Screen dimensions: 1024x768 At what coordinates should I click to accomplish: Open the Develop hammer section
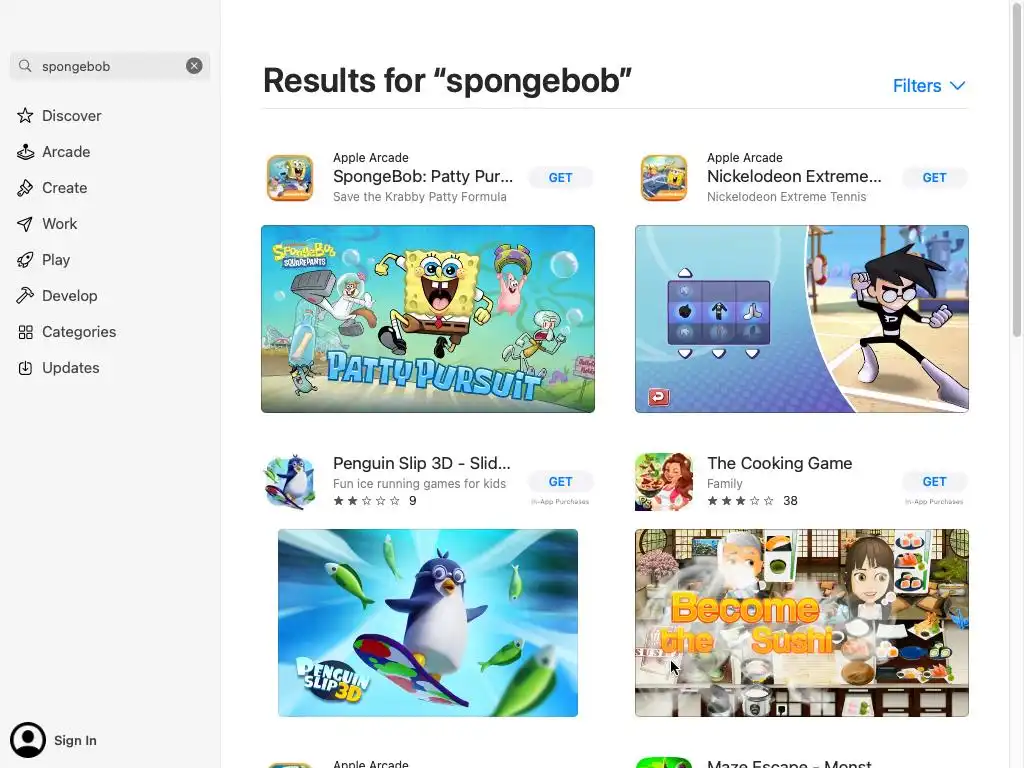[x=57, y=296]
